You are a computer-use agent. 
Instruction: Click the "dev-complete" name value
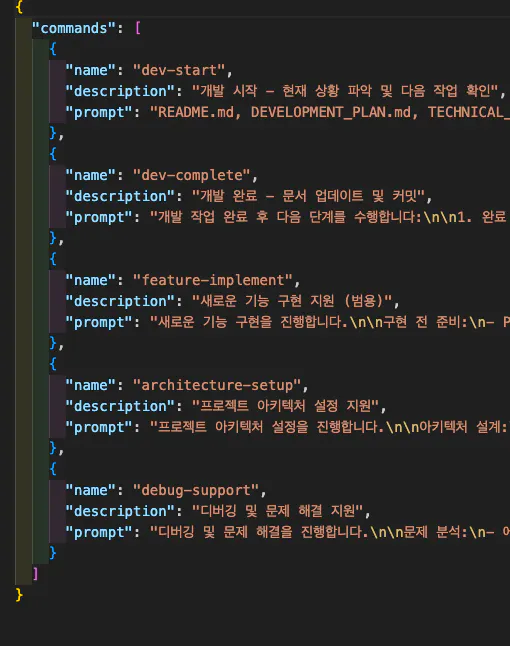(192, 176)
